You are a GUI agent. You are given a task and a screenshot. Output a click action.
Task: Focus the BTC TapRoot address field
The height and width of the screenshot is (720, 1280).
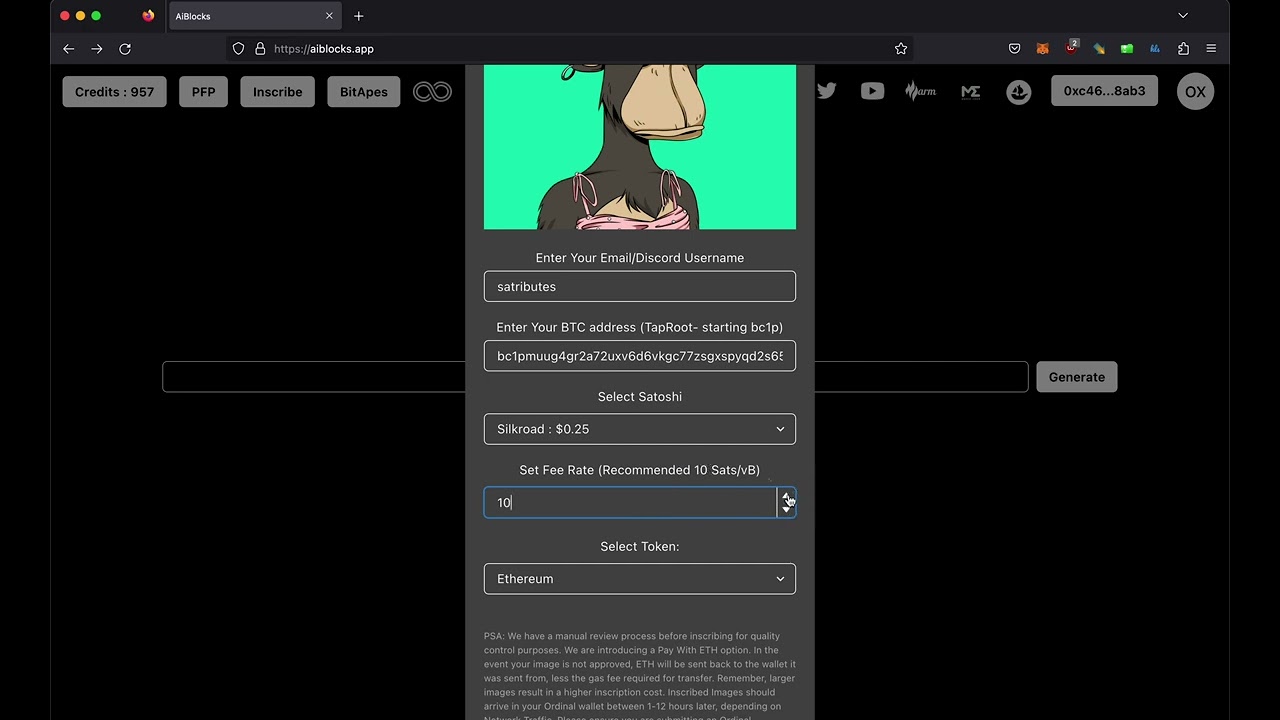click(640, 356)
